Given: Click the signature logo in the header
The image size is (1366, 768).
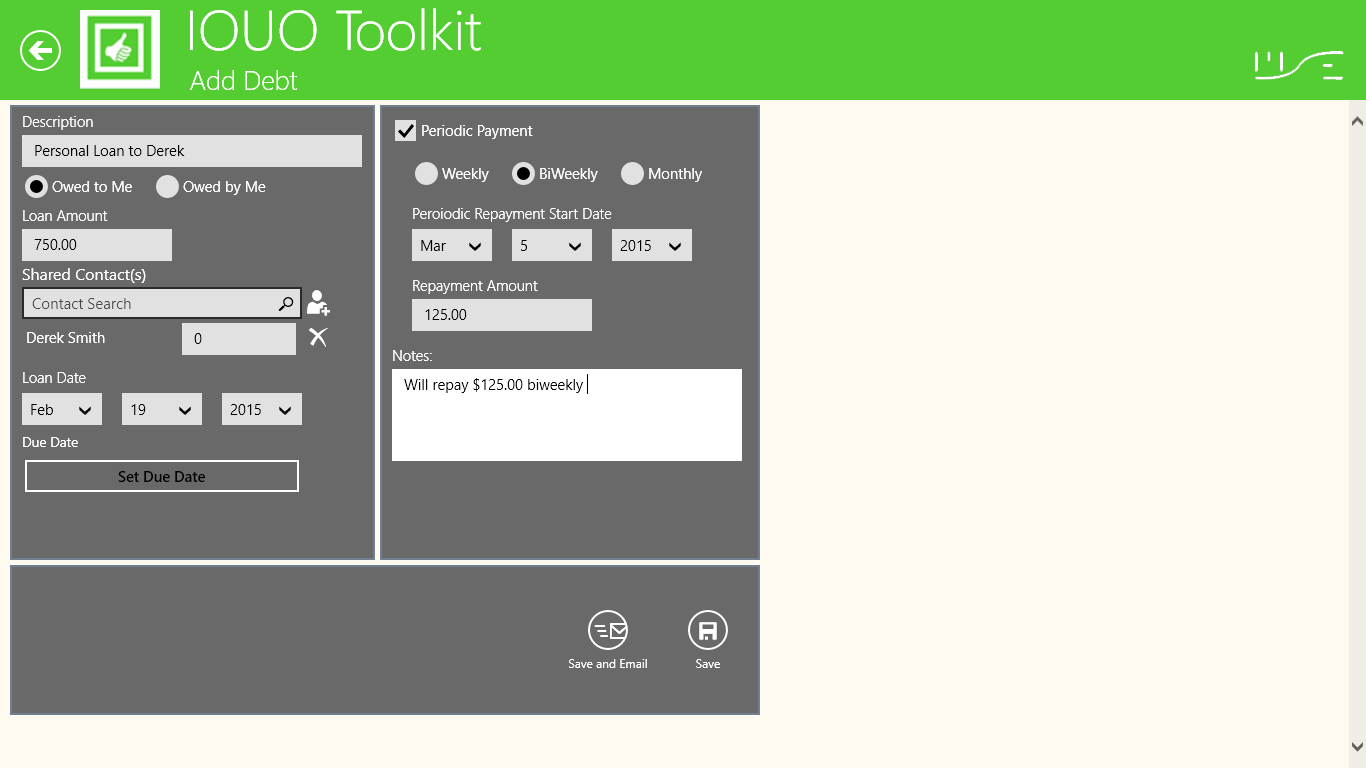Looking at the screenshot, I should click(1299, 64).
